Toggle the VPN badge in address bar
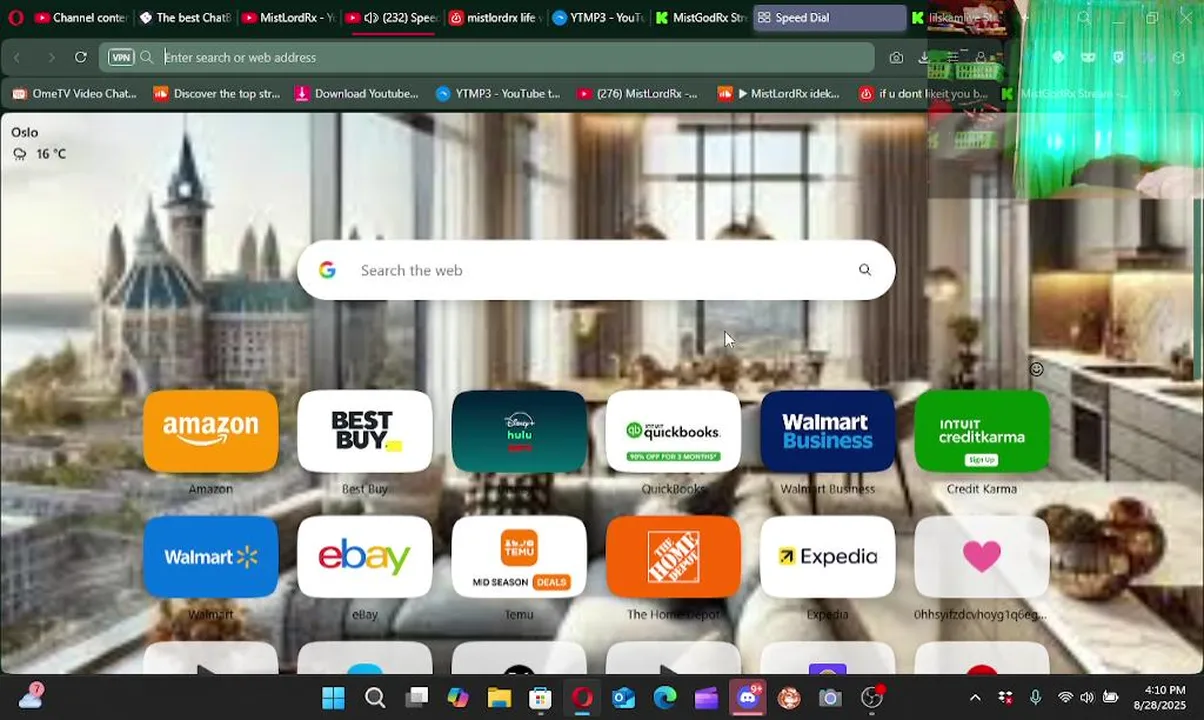Image resolution: width=1204 pixels, height=720 pixels. [121, 57]
